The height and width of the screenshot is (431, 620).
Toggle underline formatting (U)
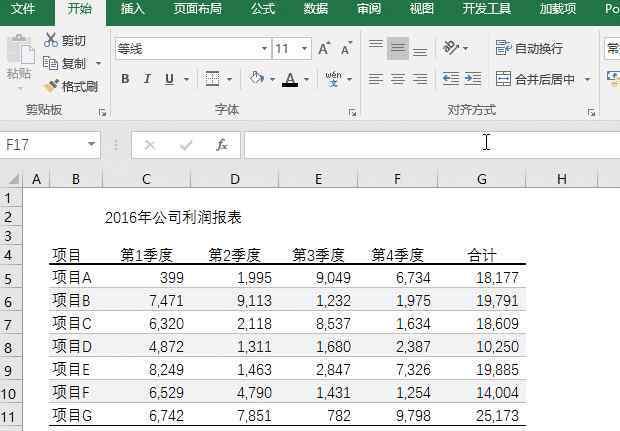tap(169, 79)
